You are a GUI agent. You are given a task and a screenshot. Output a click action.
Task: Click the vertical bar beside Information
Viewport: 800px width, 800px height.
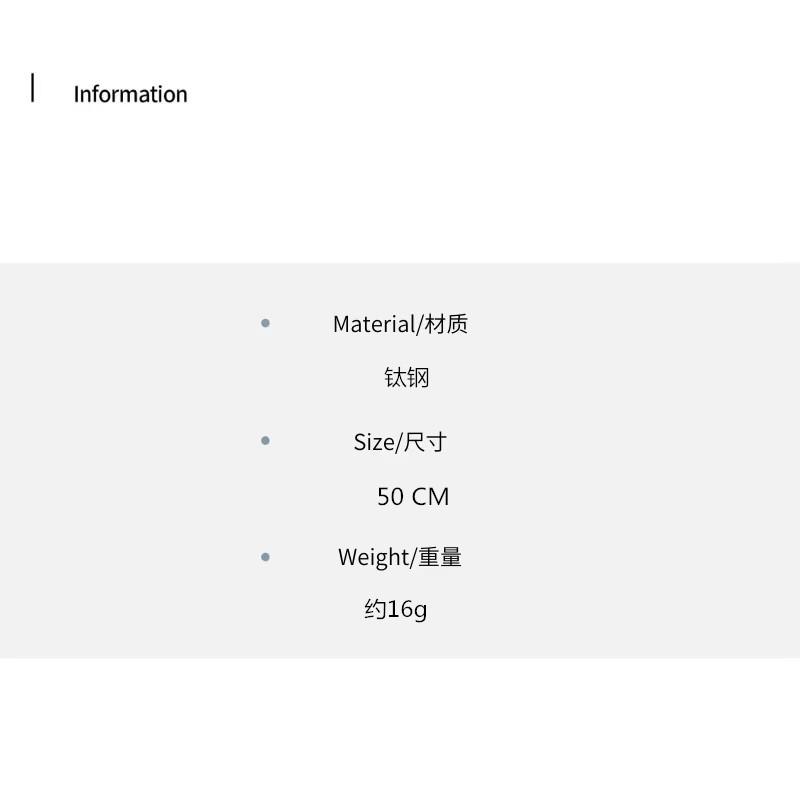point(33,88)
